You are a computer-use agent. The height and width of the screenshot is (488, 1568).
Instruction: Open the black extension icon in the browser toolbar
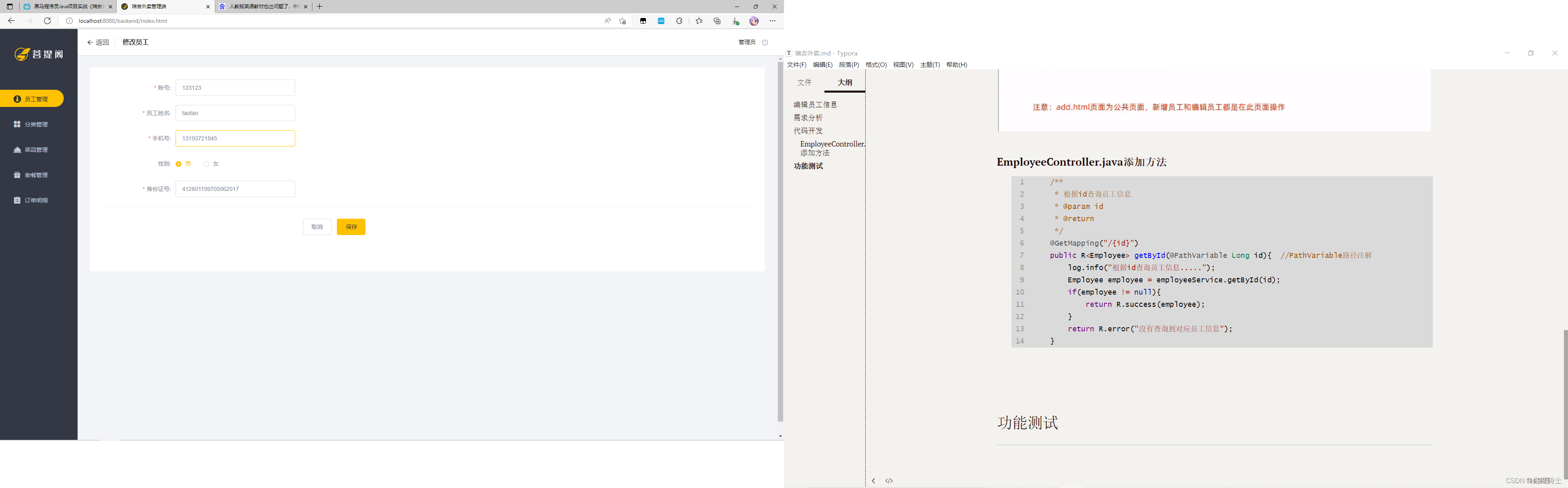coord(643,21)
